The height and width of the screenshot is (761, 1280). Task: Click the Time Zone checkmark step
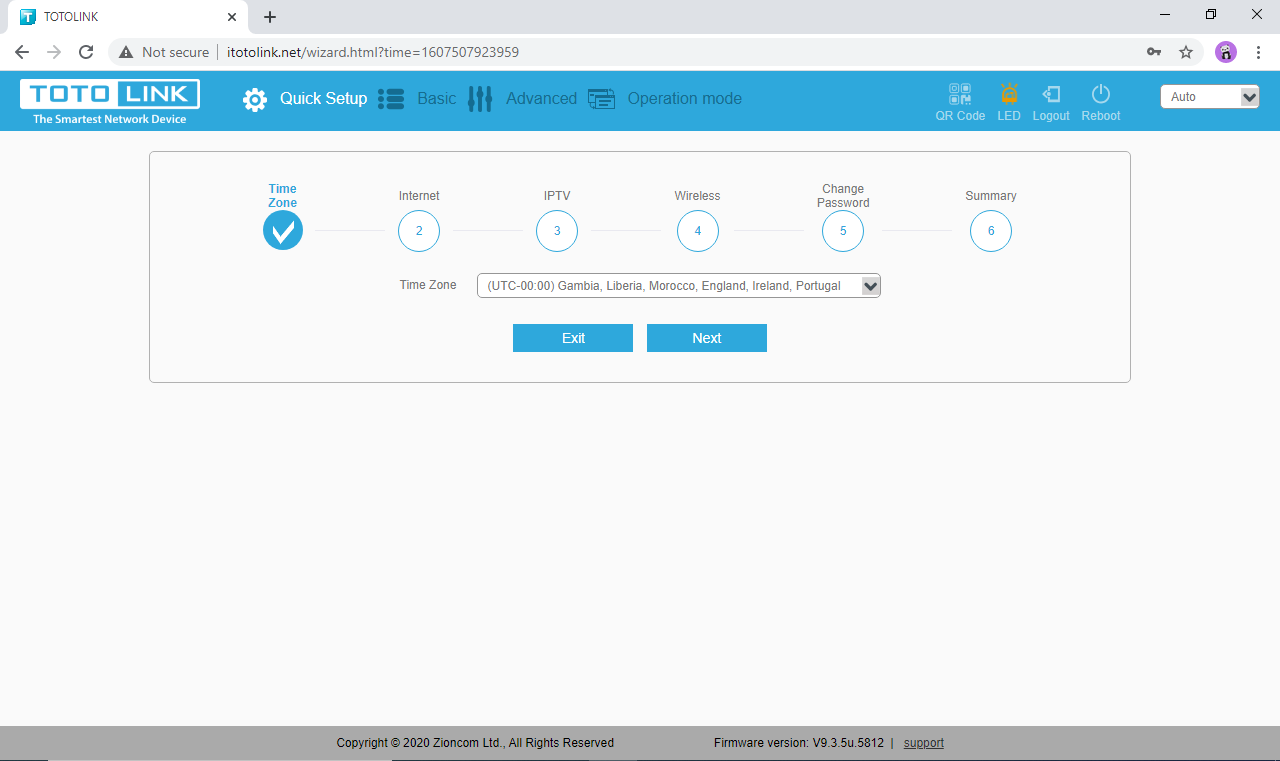tap(283, 231)
